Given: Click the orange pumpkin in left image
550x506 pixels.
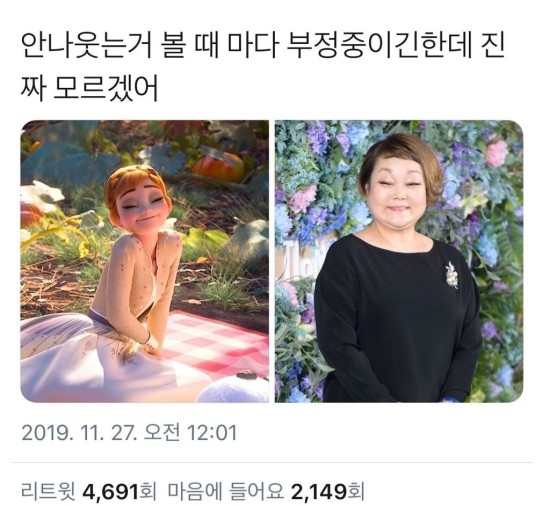Looking at the screenshot, I should click(x=218, y=166).
